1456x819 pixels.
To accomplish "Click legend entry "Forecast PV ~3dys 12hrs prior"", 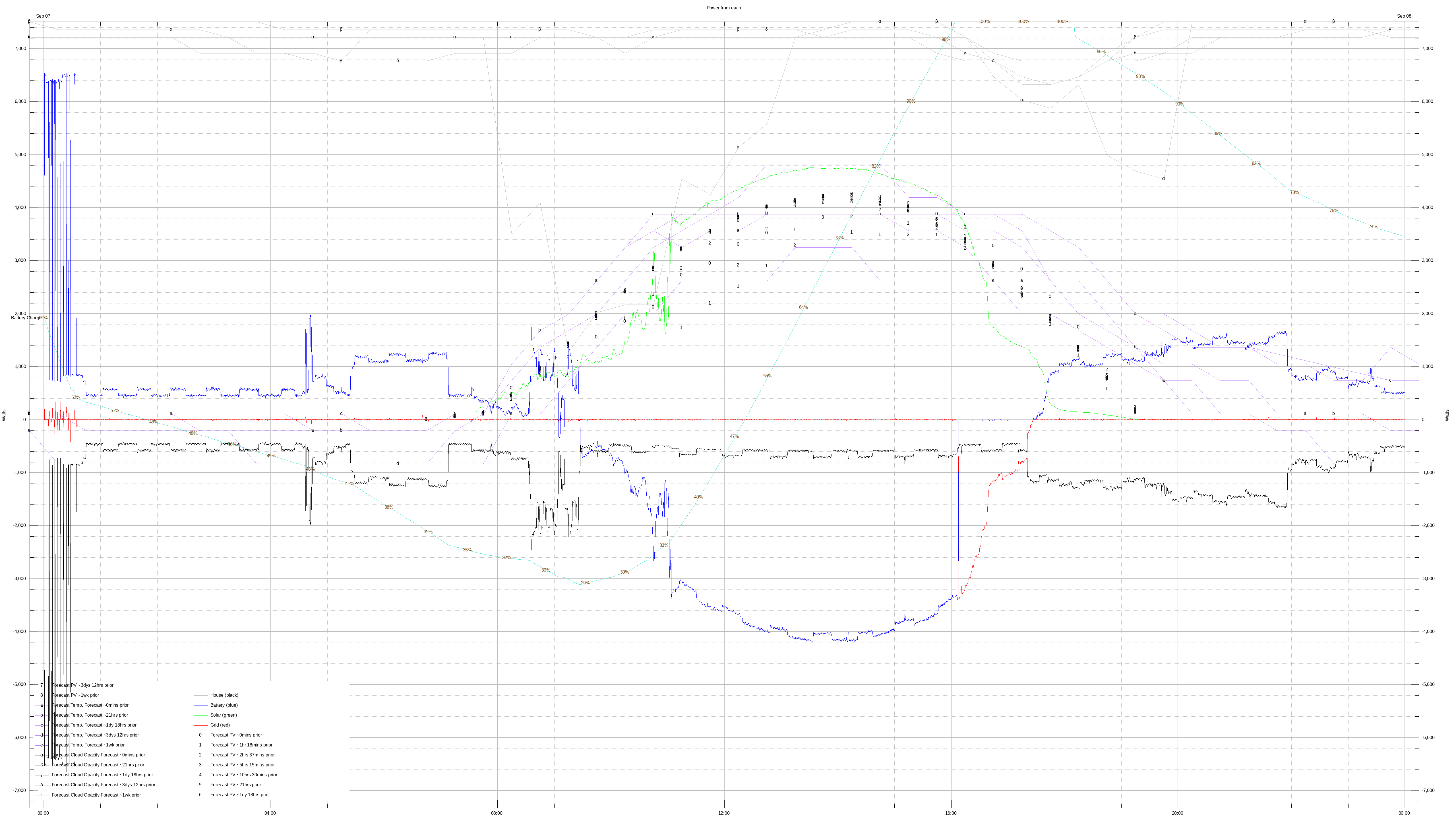I will click(82, 685).
